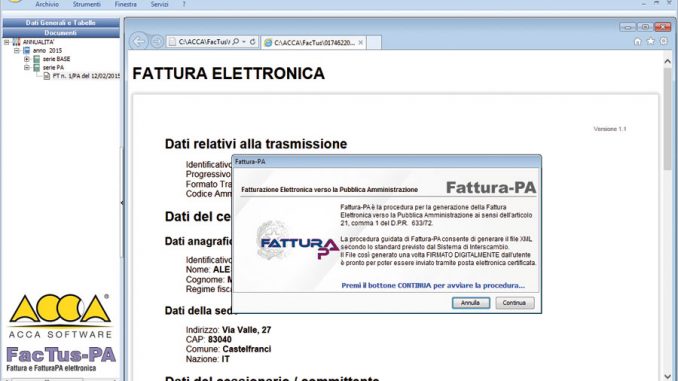
Task: Click the CAP value 83040
Action: [x=220, y=339]
